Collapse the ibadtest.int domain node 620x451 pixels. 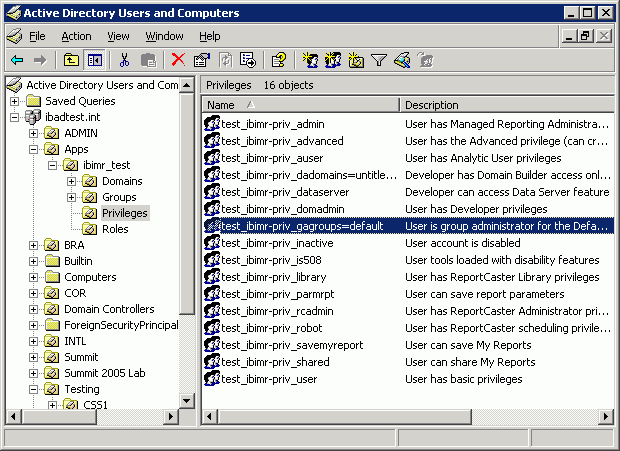click(14, 117)
